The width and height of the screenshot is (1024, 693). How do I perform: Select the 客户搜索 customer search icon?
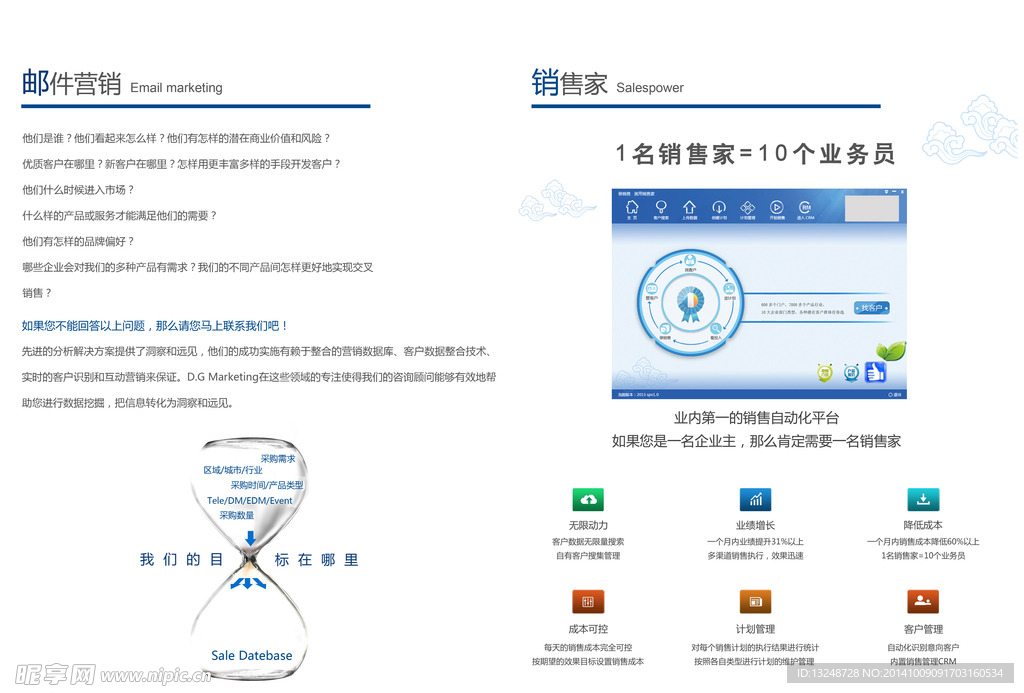[x=662, y=208]
